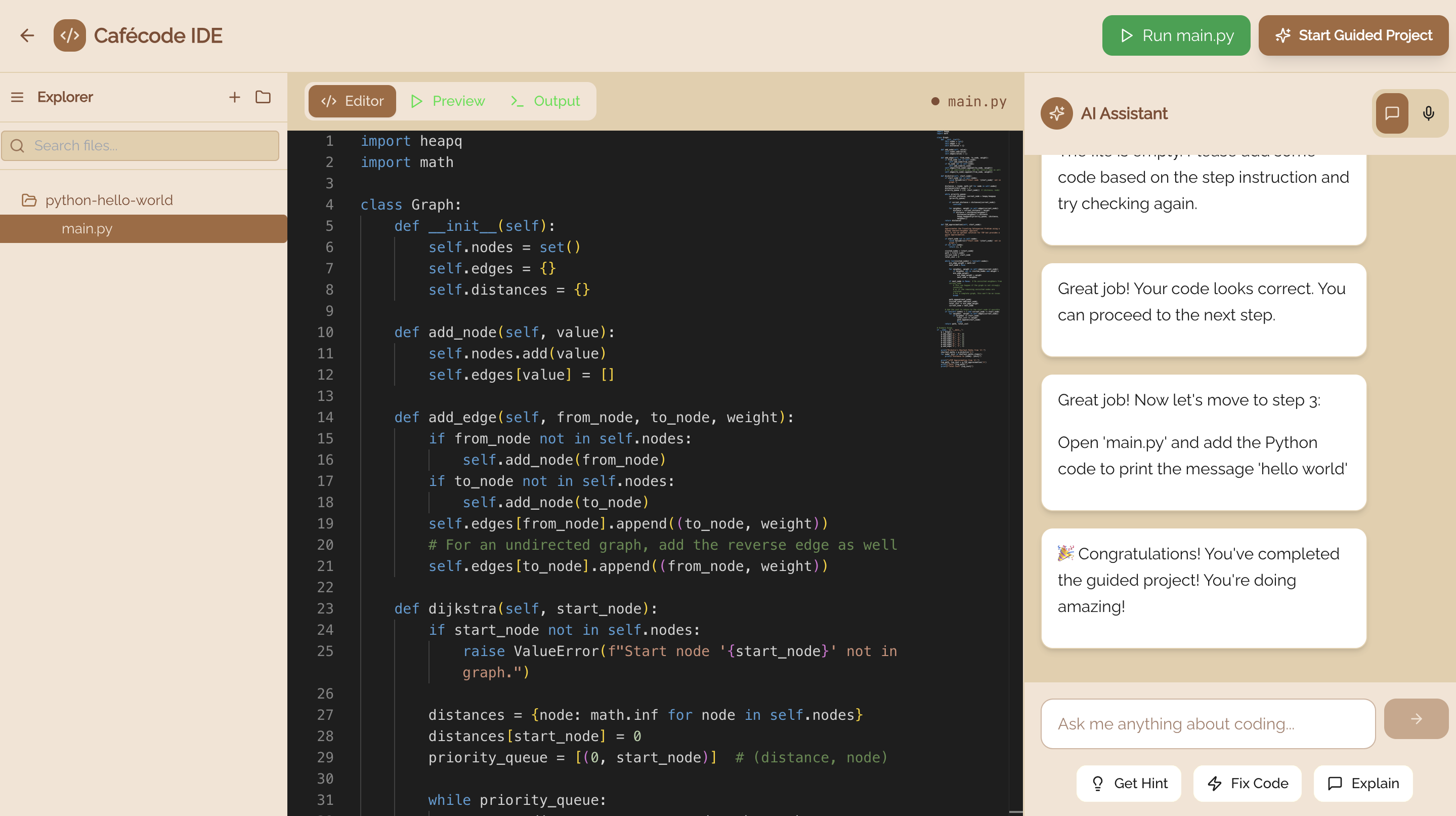Create a new folder in Explorer
Screen dimensions: 1456x816
[263, 97]
